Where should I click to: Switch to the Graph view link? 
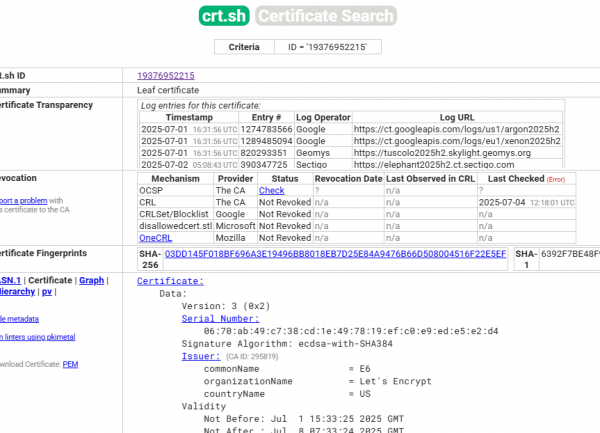pos(91,280)
